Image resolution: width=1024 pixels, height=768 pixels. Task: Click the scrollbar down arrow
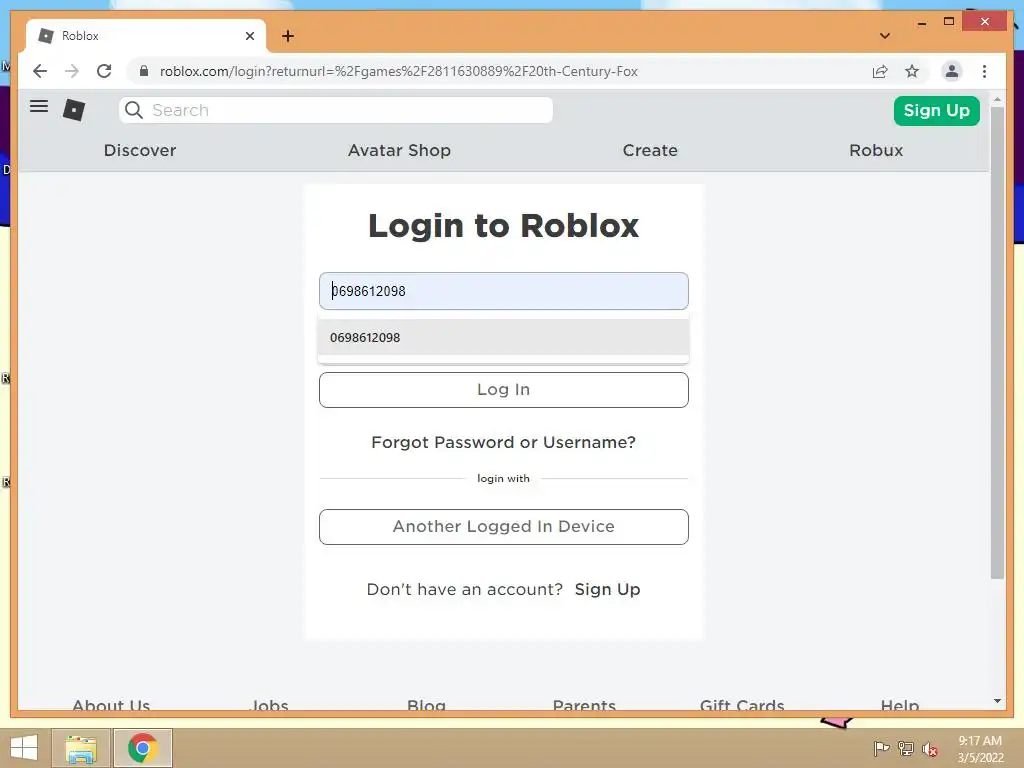click(x=997, y=701)
